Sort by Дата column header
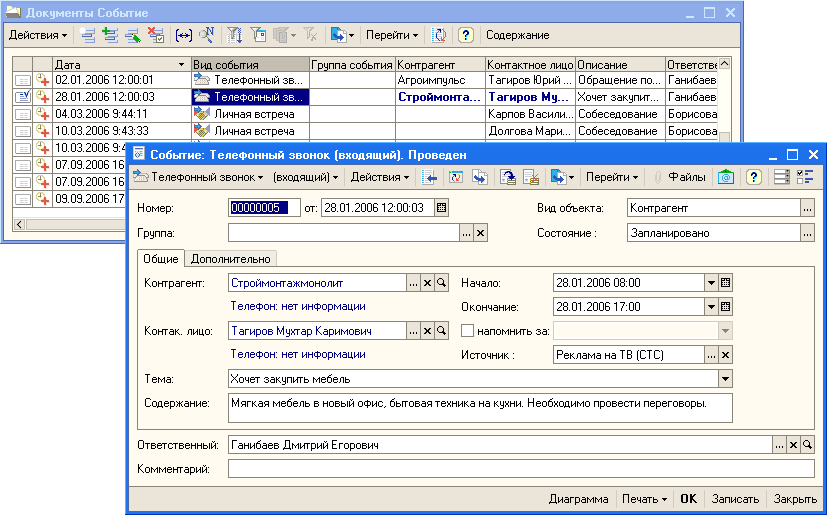The image size is (827, 515). tap(121, 64)
